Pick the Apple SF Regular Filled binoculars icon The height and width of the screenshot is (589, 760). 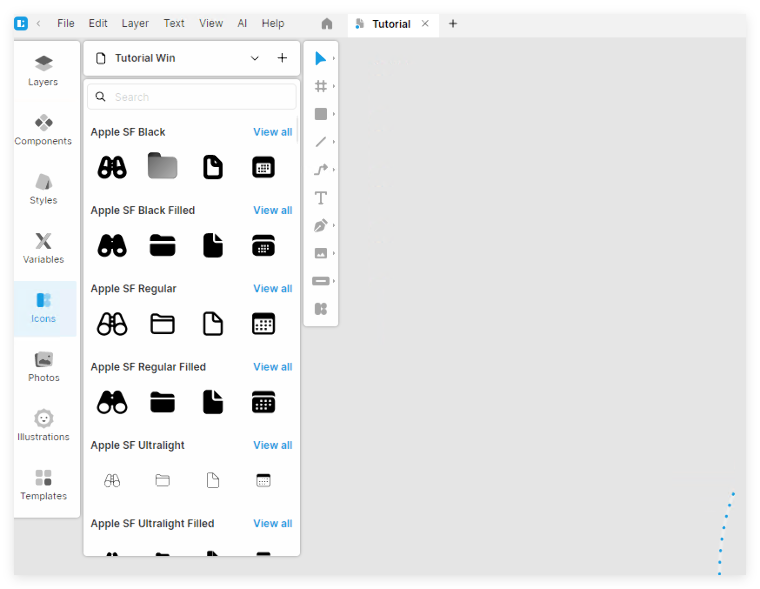(112, 402)
